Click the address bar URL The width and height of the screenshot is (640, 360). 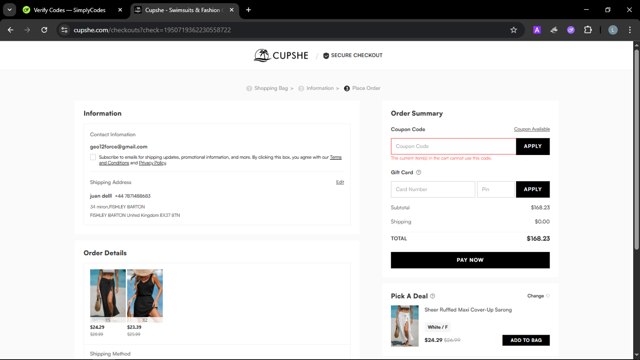point(152,30)
